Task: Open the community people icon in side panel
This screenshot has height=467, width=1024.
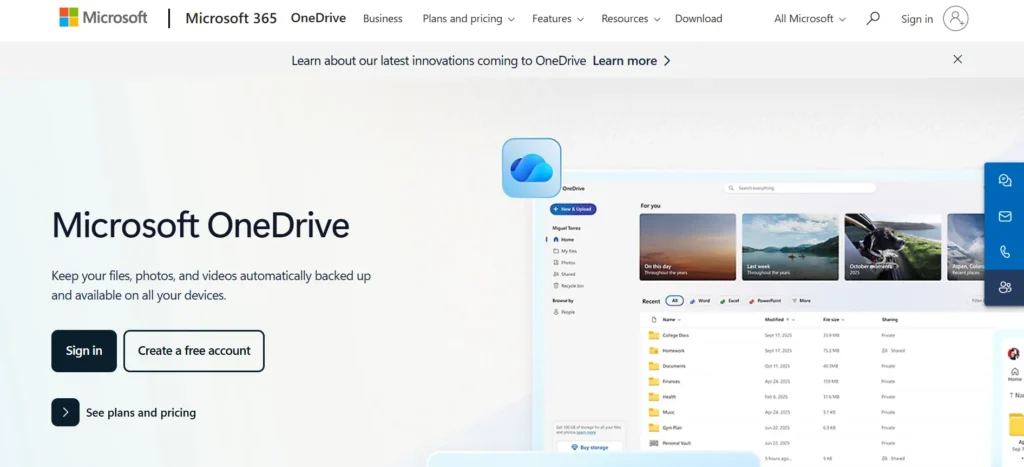Action: pos(1005,287)
